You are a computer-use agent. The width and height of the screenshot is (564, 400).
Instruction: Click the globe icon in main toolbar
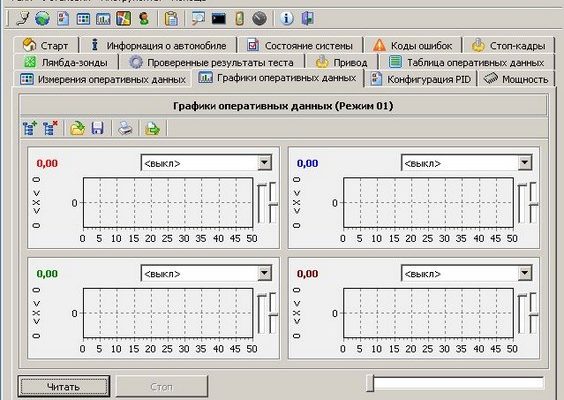(42, 18)
